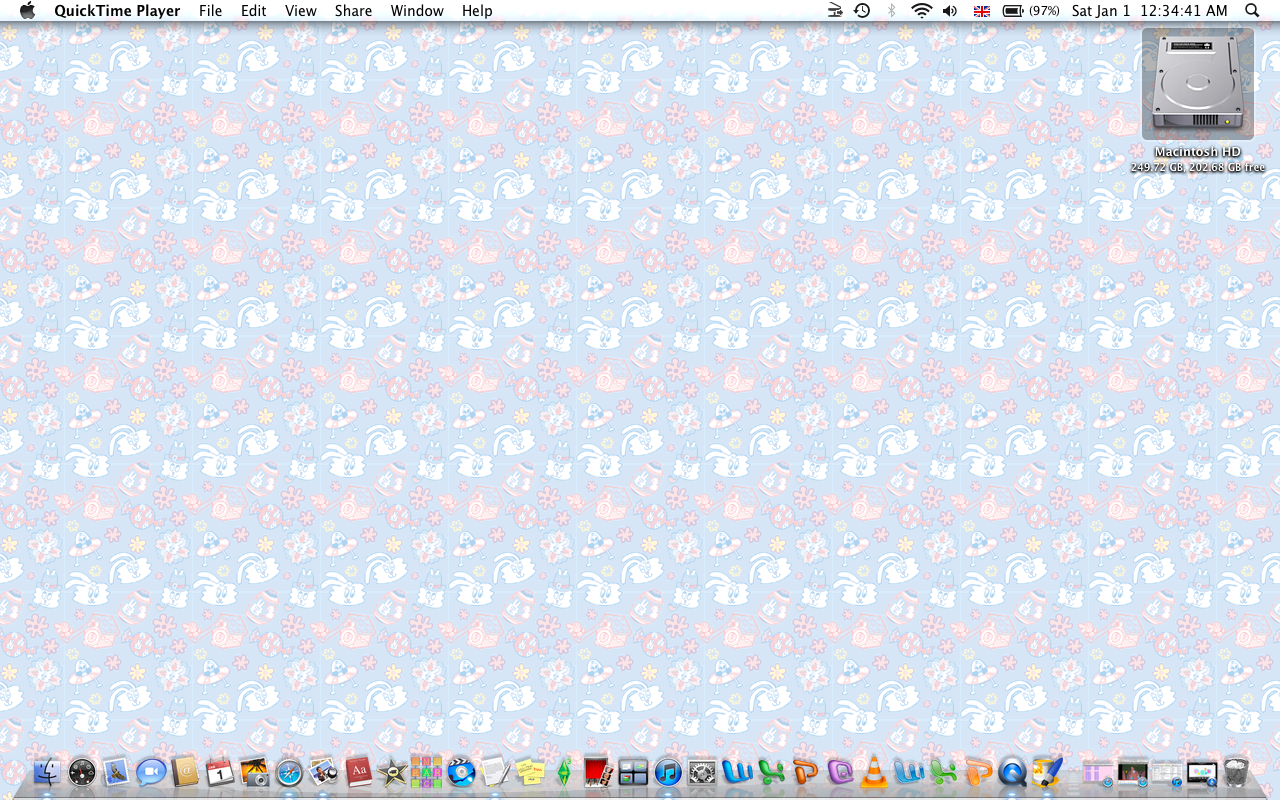
Task: Open System Preferences gear in Dock
Action: click(702, 772)
